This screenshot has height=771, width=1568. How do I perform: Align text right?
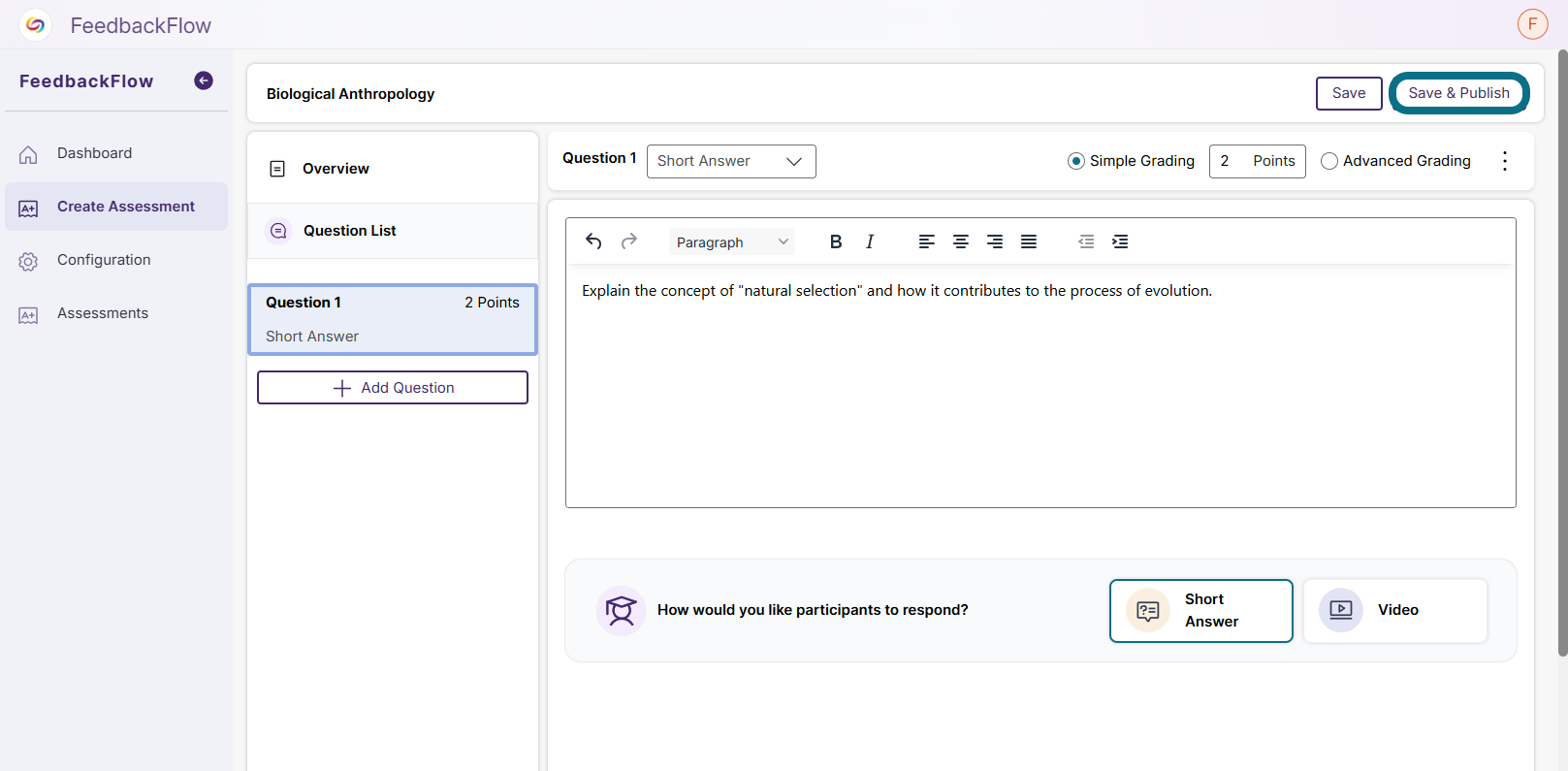[995, 241]
